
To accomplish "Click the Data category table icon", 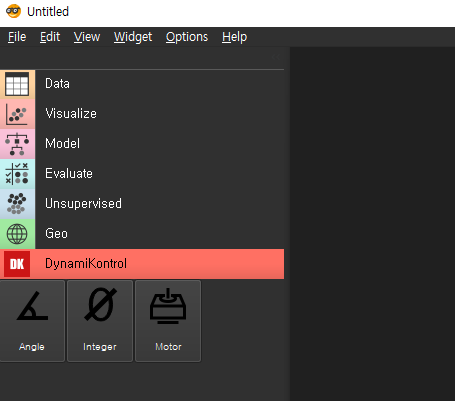I will (x=17, y=84).
